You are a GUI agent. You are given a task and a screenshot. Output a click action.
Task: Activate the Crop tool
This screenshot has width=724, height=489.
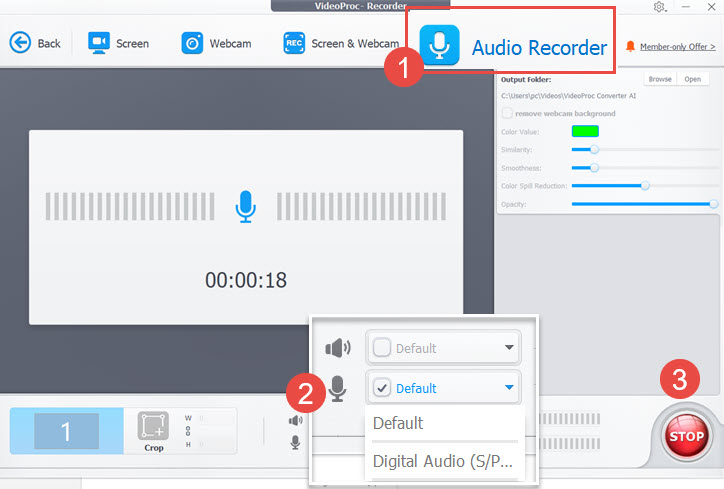point(153,431)
